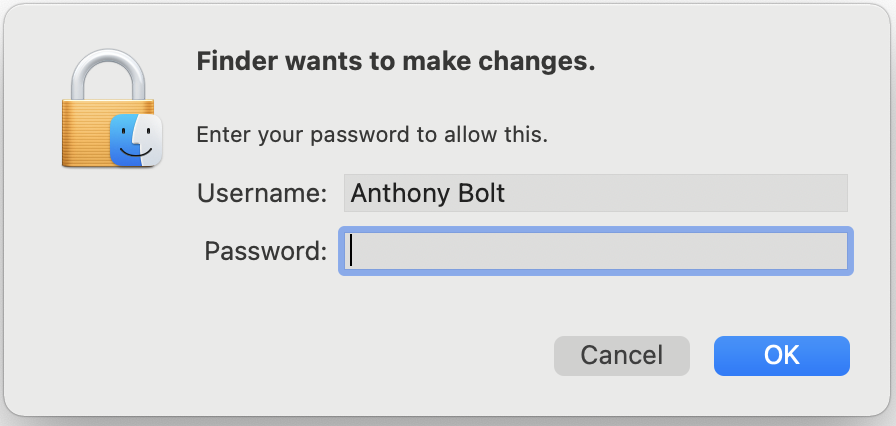
Task: Click the "Finder wants to make changes." heading
Action: [396, 62]
